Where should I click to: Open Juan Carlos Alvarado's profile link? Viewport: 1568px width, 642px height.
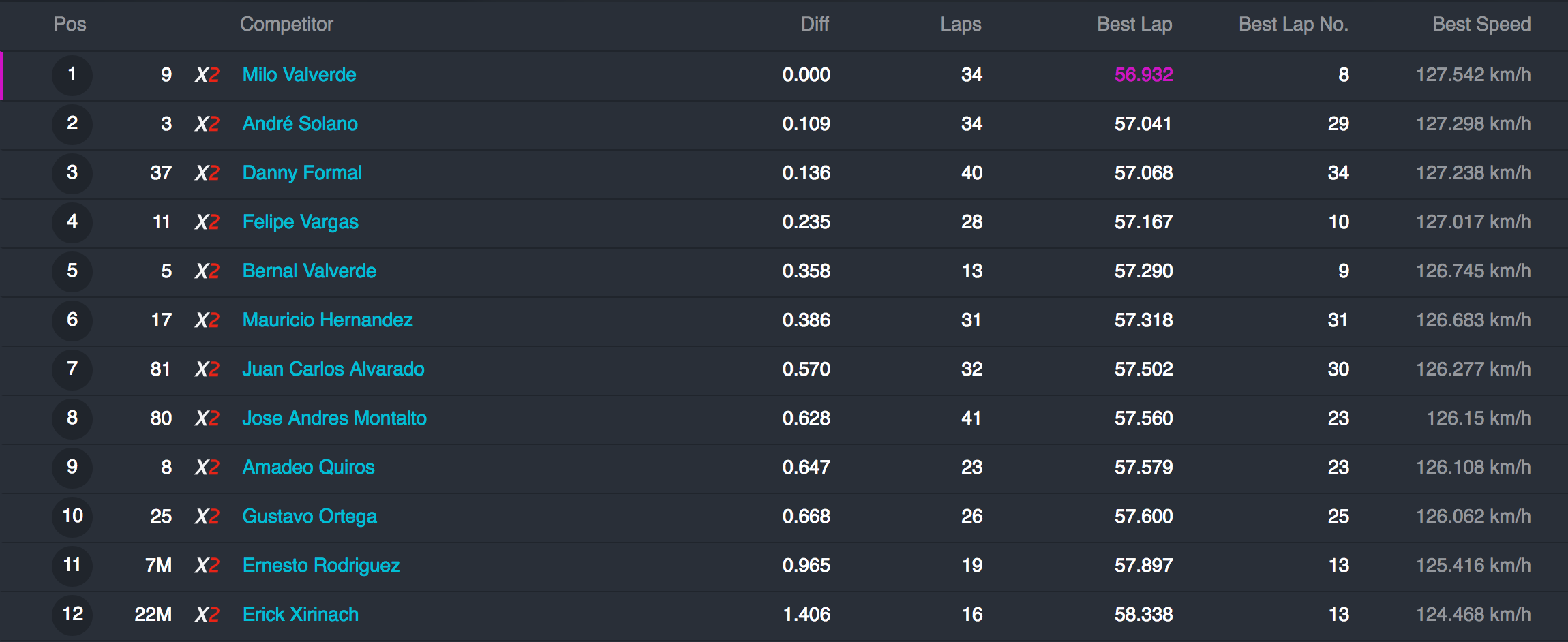333,369
